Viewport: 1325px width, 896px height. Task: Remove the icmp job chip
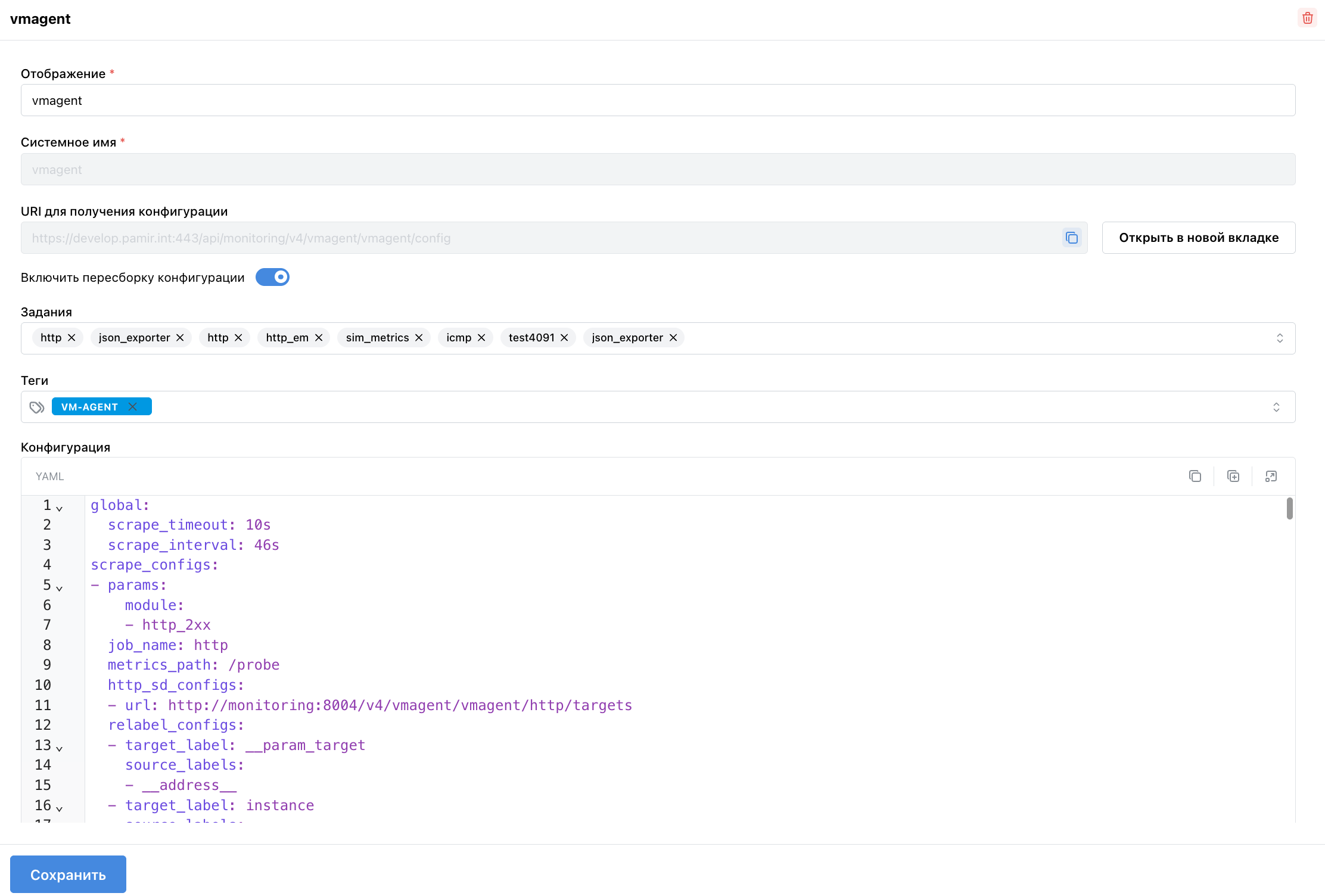481,338
